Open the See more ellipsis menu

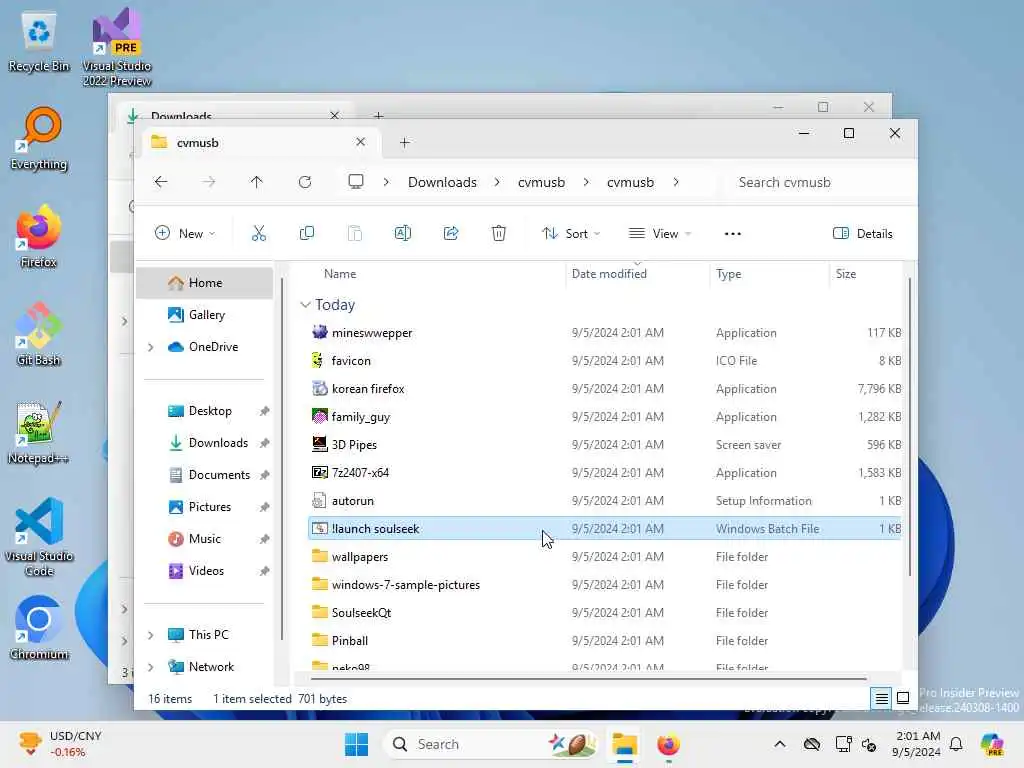(733, 233)
